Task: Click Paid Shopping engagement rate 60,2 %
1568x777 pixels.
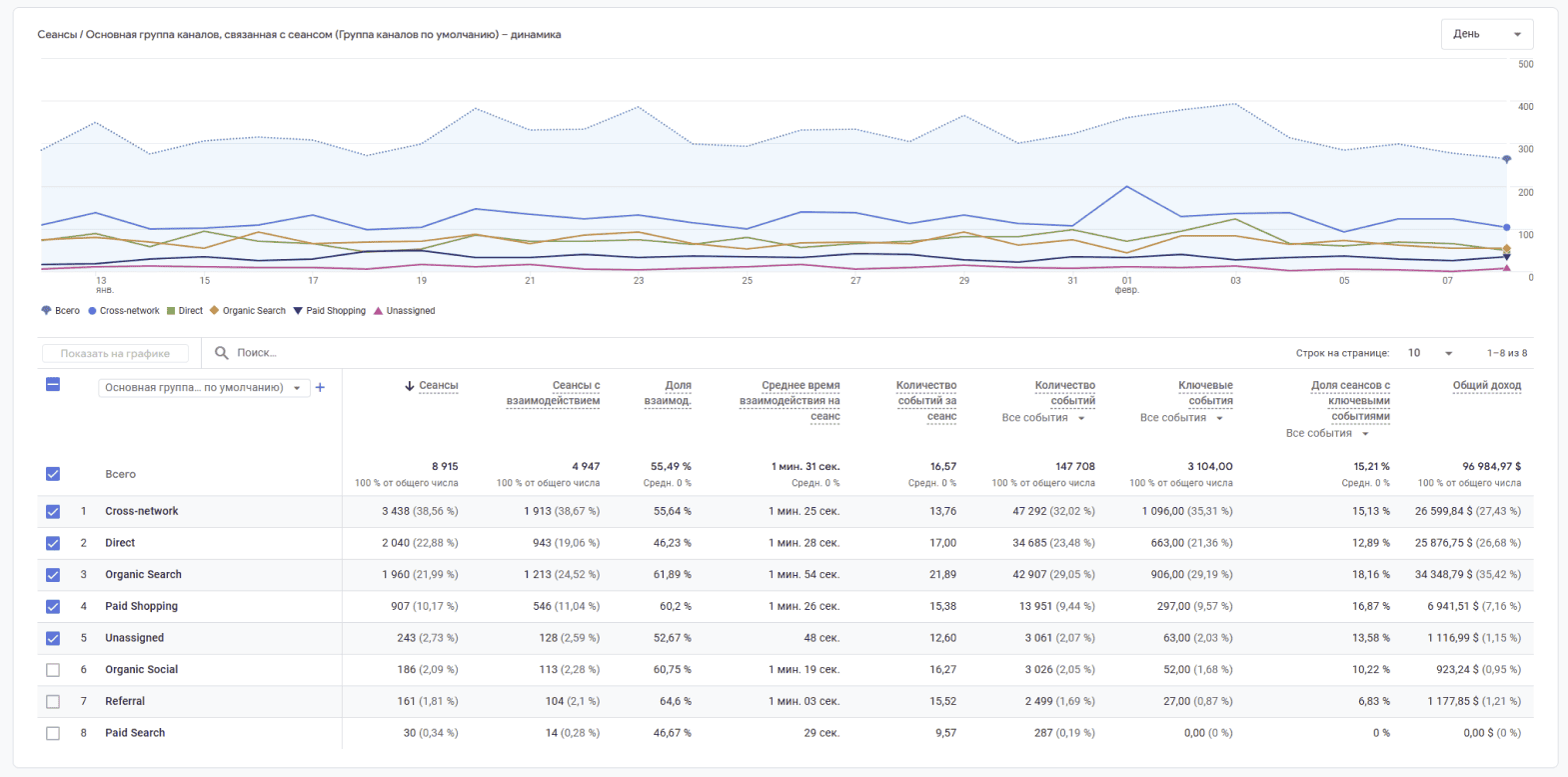Action: pos(676,606)
